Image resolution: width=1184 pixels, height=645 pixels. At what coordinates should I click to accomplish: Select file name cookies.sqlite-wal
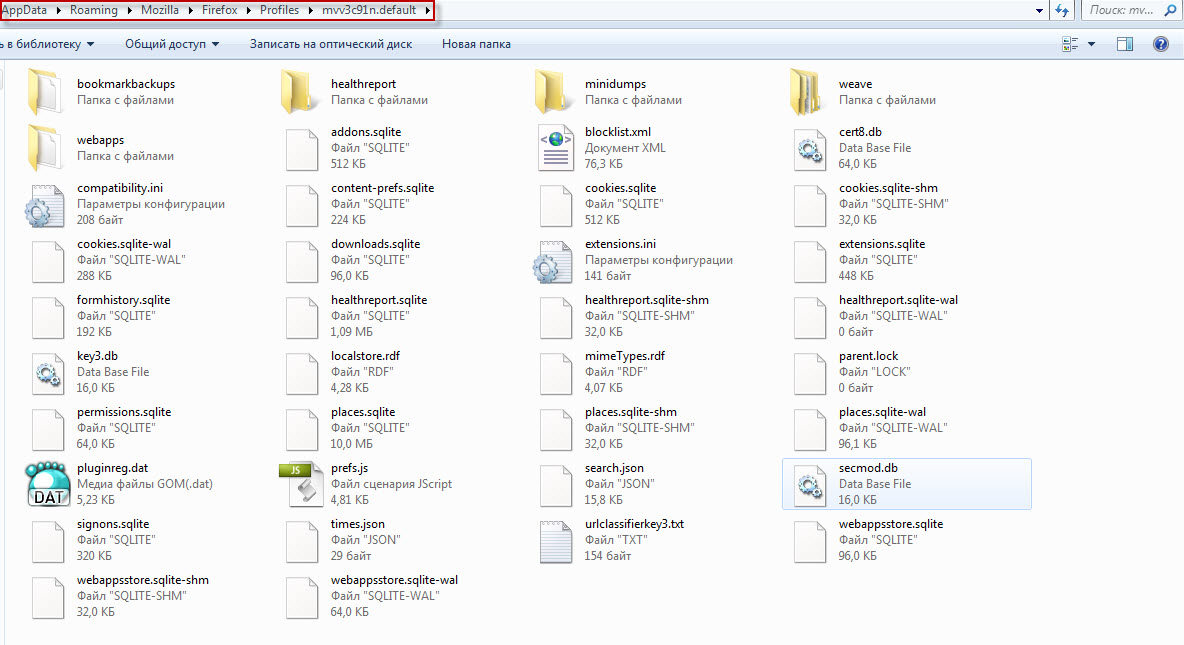124,244
